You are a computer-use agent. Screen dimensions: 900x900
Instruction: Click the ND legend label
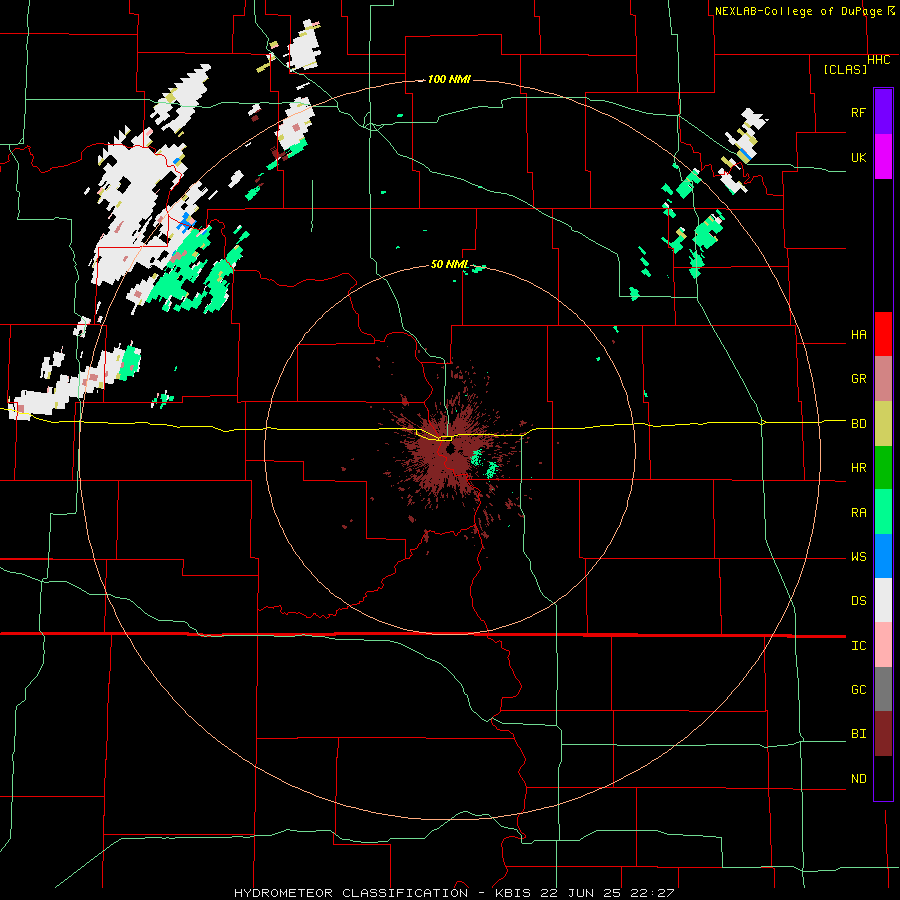858,779
